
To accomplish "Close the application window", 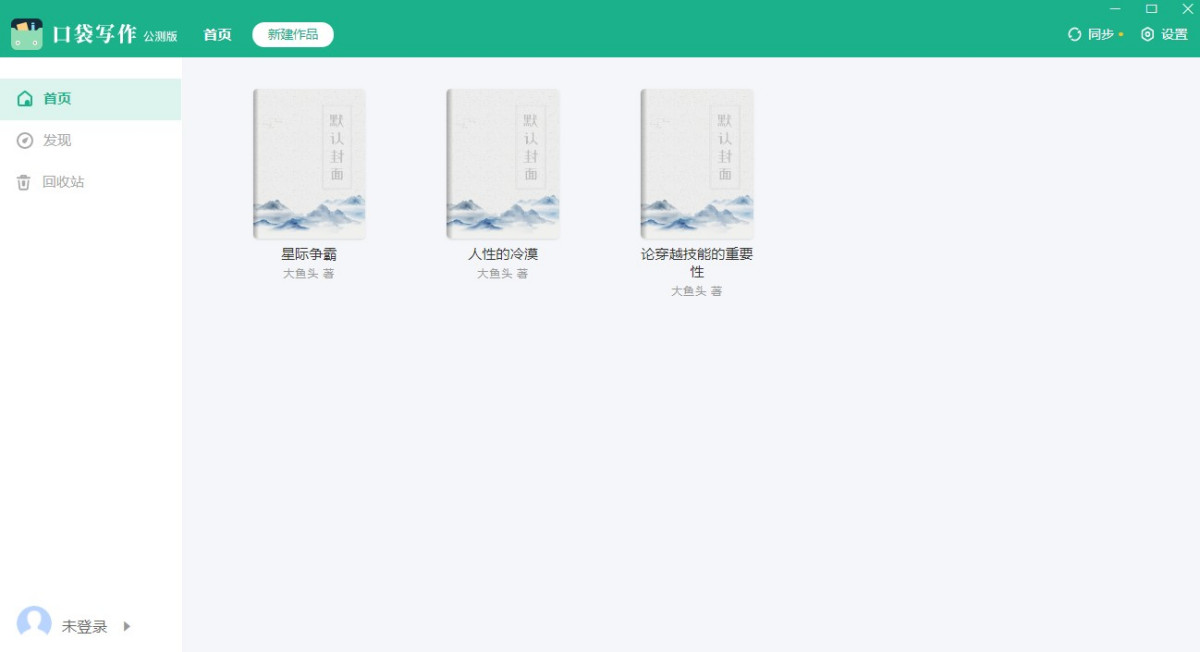I will tap(1187, 9).
